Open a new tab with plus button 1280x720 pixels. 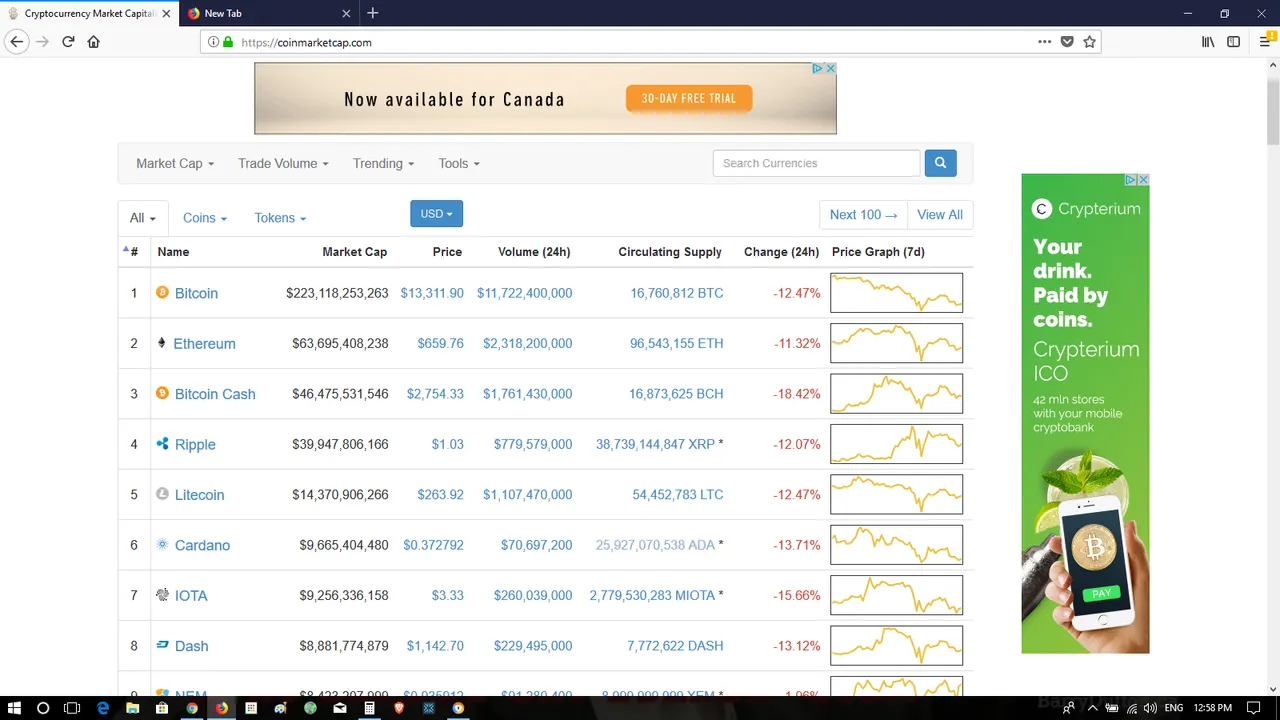click(372, 13)
